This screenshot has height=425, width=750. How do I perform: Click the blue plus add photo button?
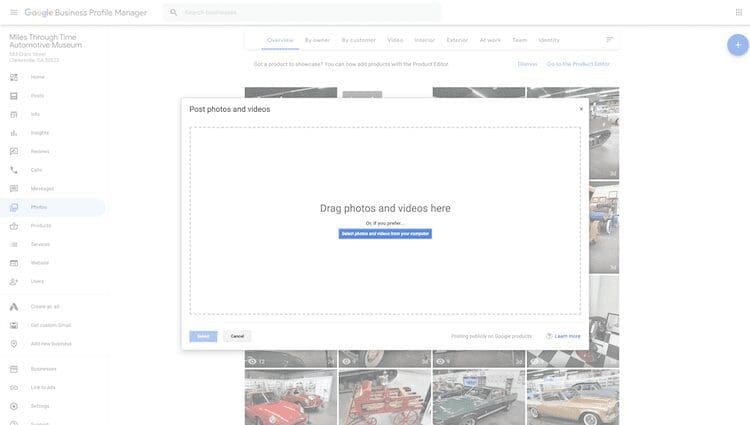pyautogui.click(x=738, y=45)
